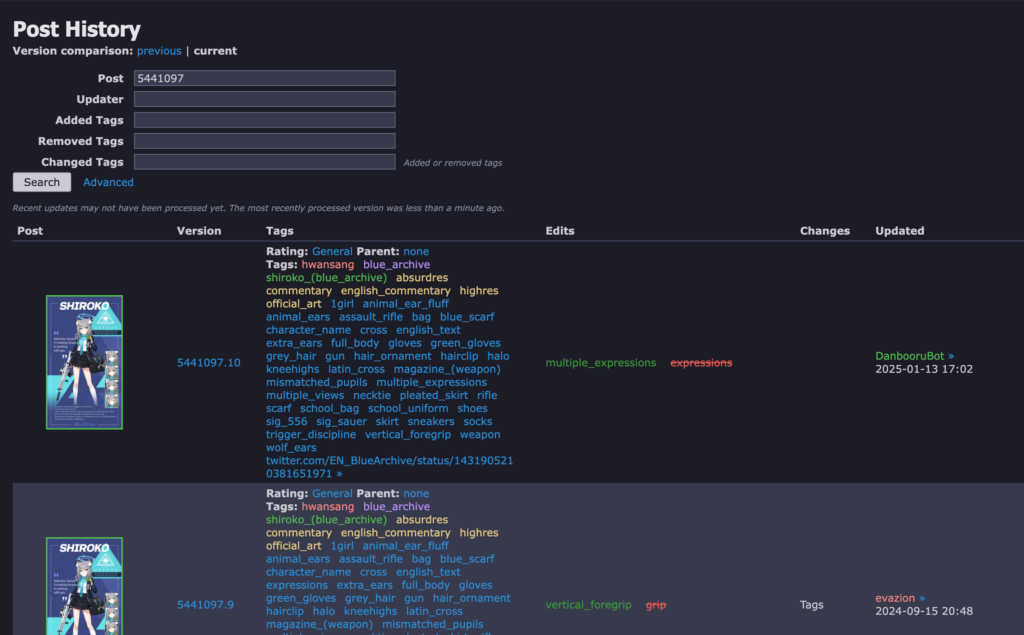Open the added multiple_expressions tag in Edits

(x=600, y=363)
